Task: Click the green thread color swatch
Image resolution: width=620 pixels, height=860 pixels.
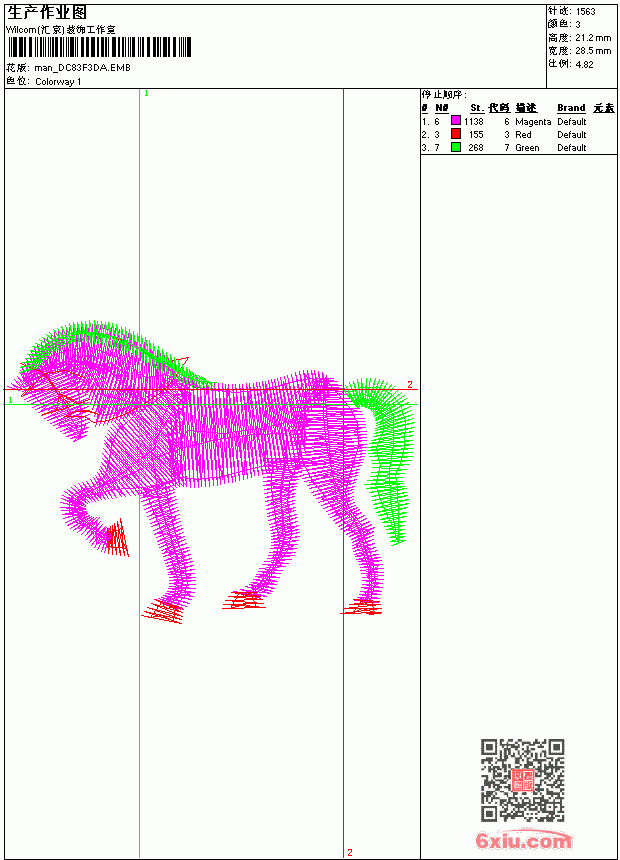Action: click(455, 147)
